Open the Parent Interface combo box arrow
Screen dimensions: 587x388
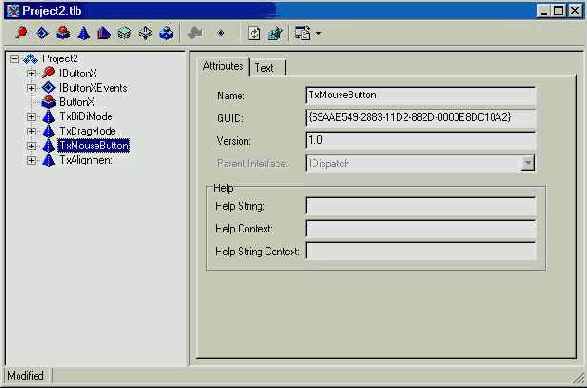point(527,163)
